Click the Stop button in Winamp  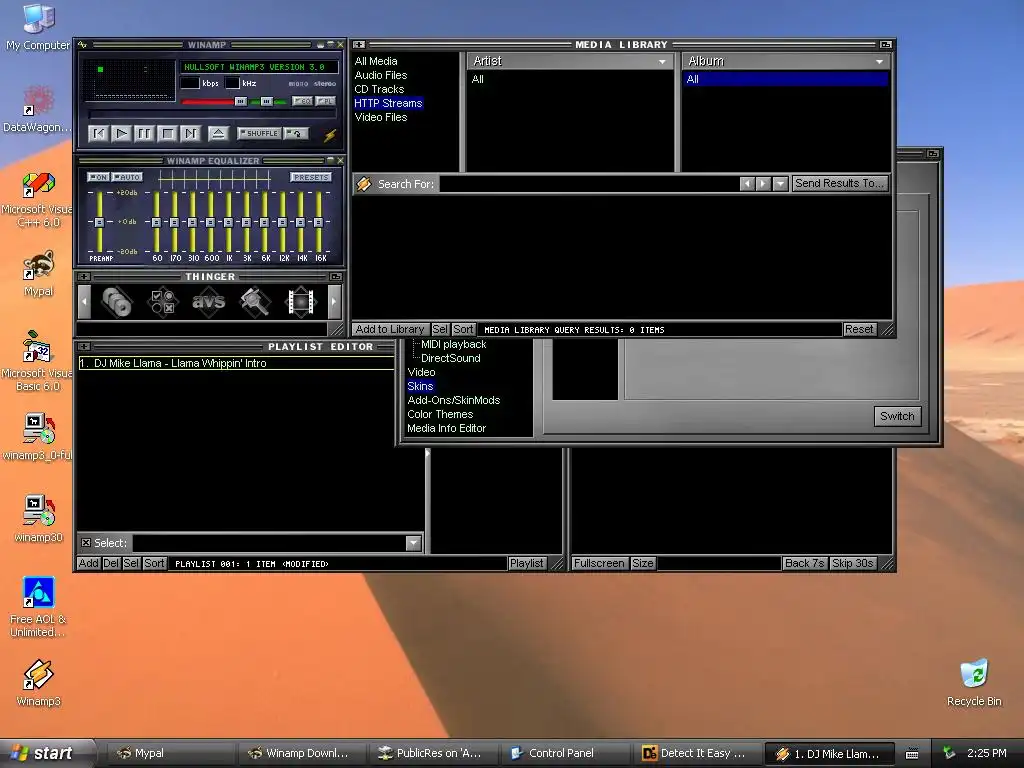pyautogui.click(x=168, y=134)
